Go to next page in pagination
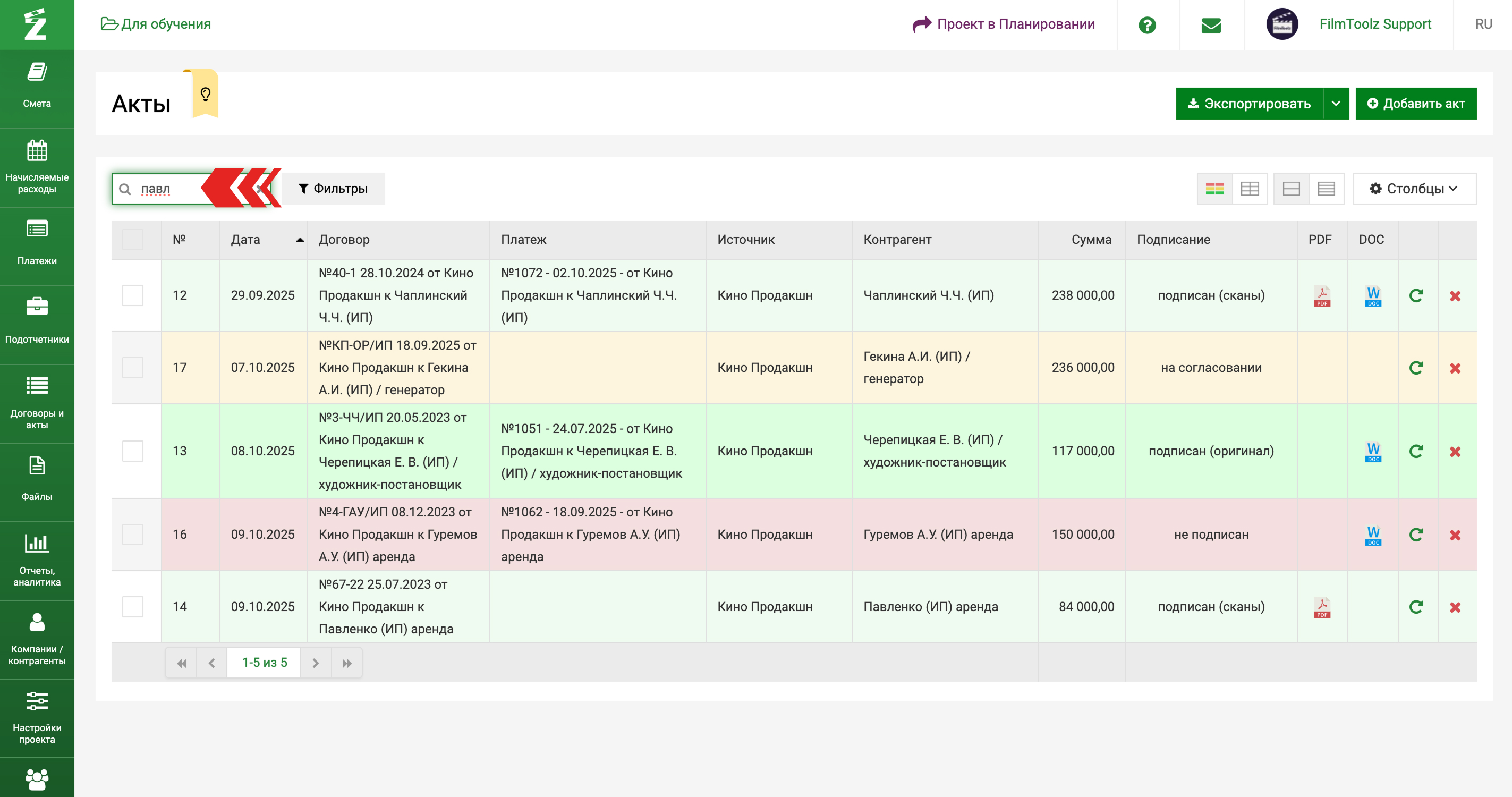Image resolution: width=1512 pixels, height=797 pixels. 315,663
